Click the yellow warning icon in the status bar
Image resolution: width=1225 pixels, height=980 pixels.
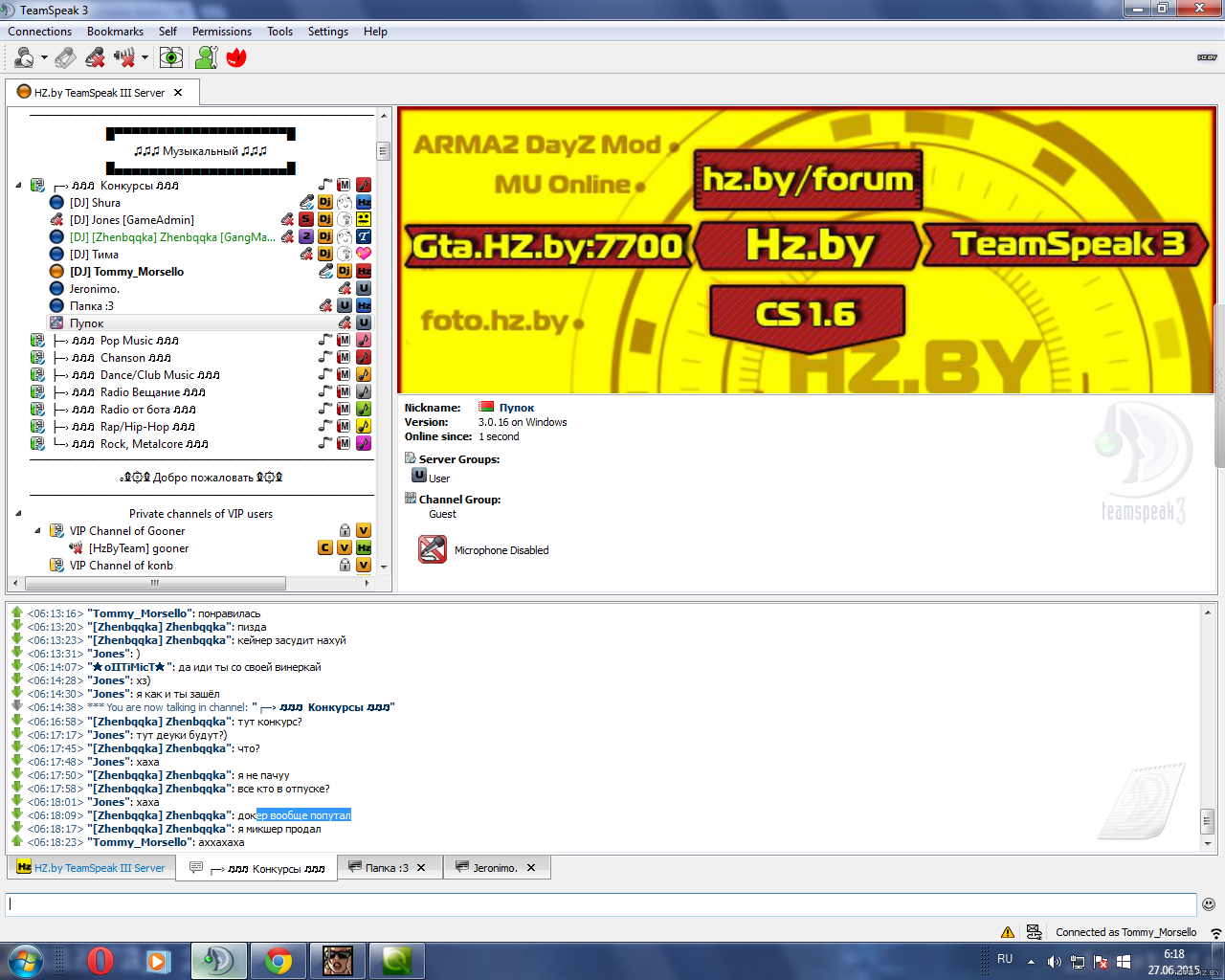pos(1008,932)
